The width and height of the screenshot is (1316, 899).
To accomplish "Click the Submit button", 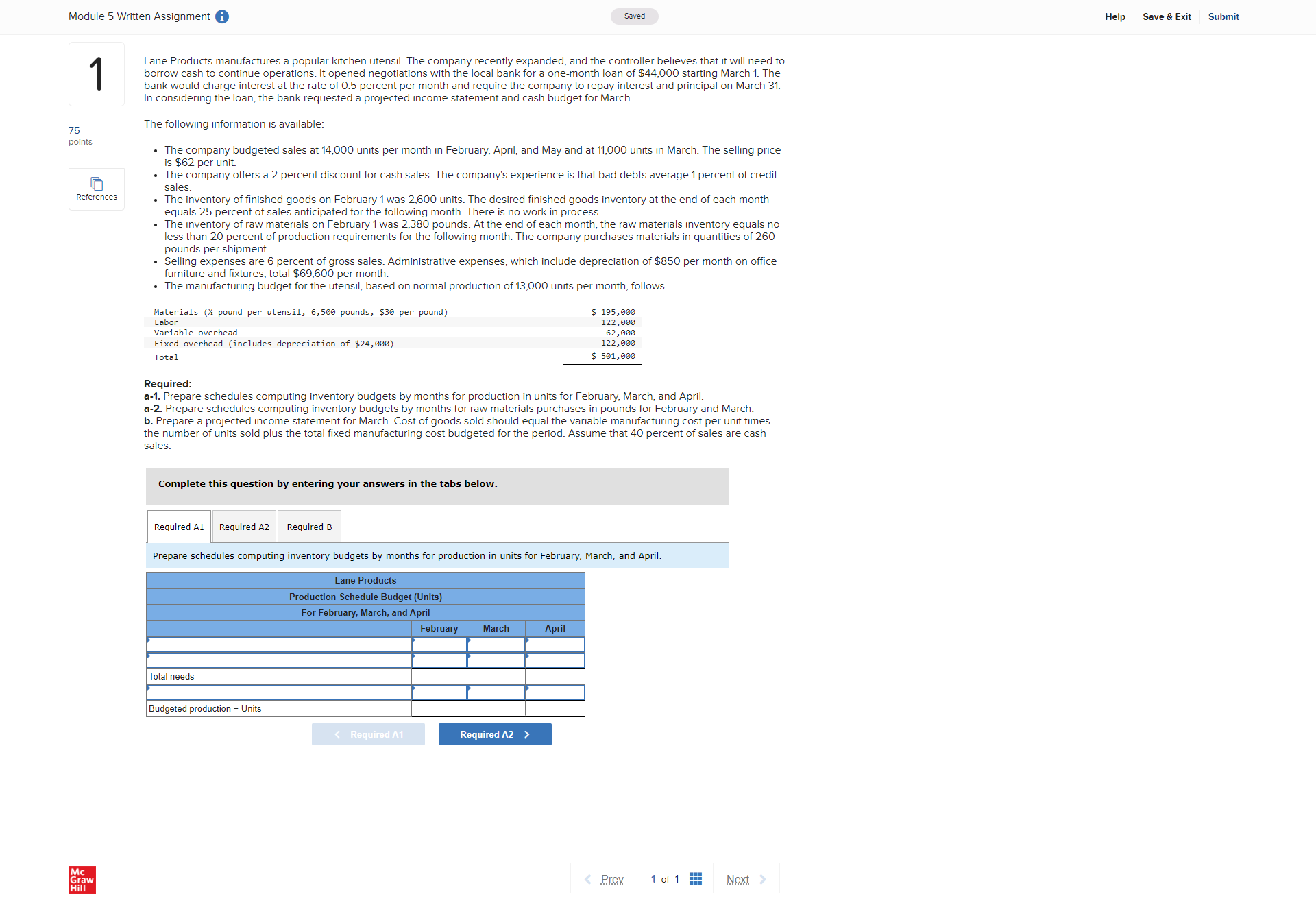I will point(1223,16).
